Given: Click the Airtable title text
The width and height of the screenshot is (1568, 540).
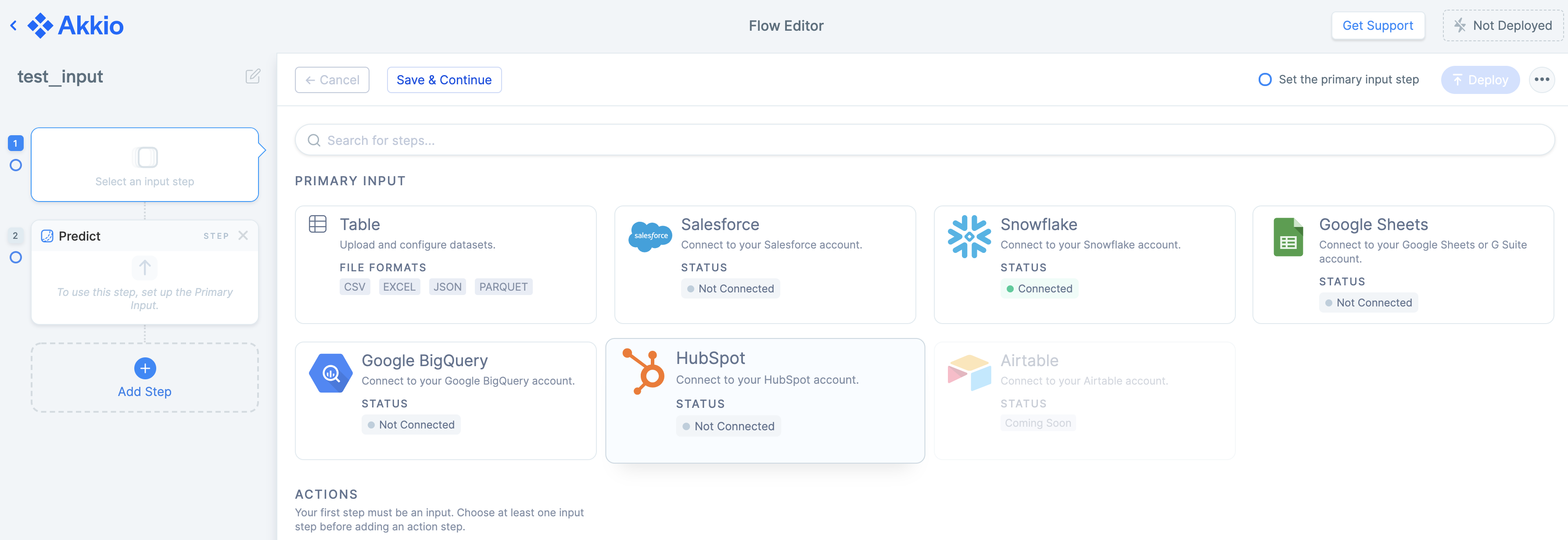Looking at the screenshot, I should pyautogui.click(x=1029, y=361).
